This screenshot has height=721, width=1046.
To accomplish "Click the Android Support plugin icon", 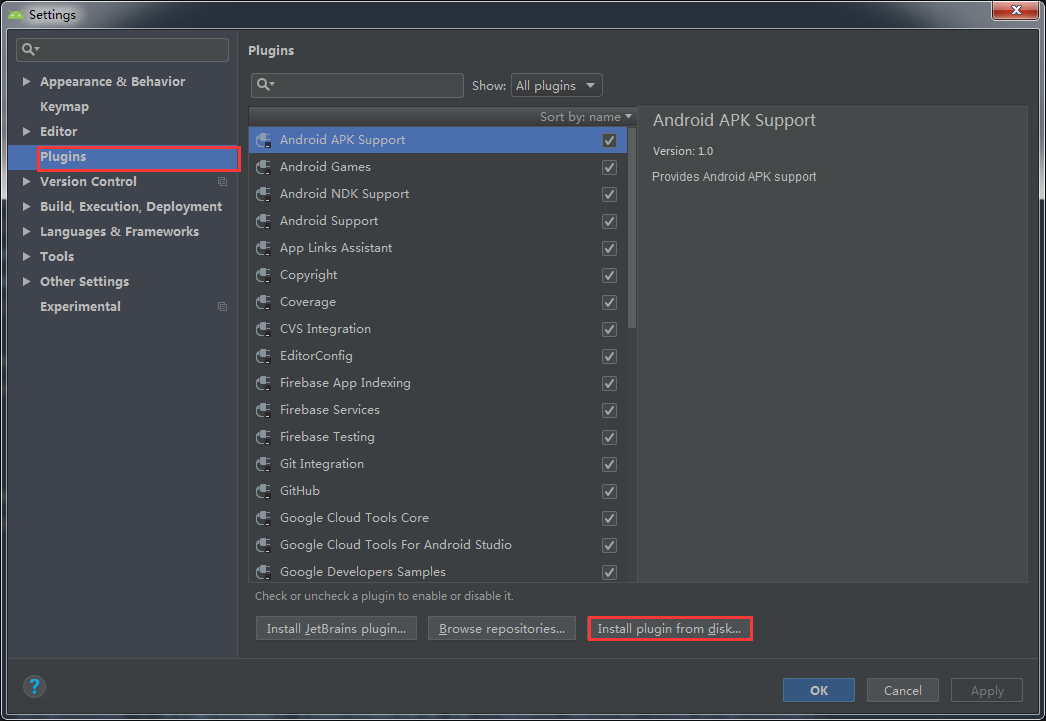I will click(264, 221).
